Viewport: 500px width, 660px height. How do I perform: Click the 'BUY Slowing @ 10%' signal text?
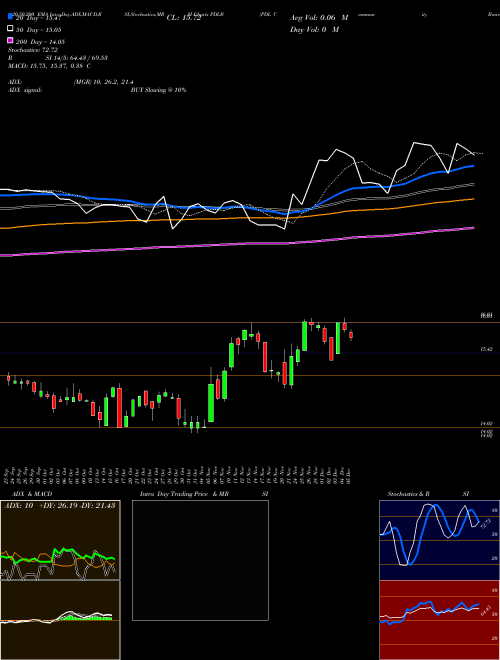tap(159, 90)
